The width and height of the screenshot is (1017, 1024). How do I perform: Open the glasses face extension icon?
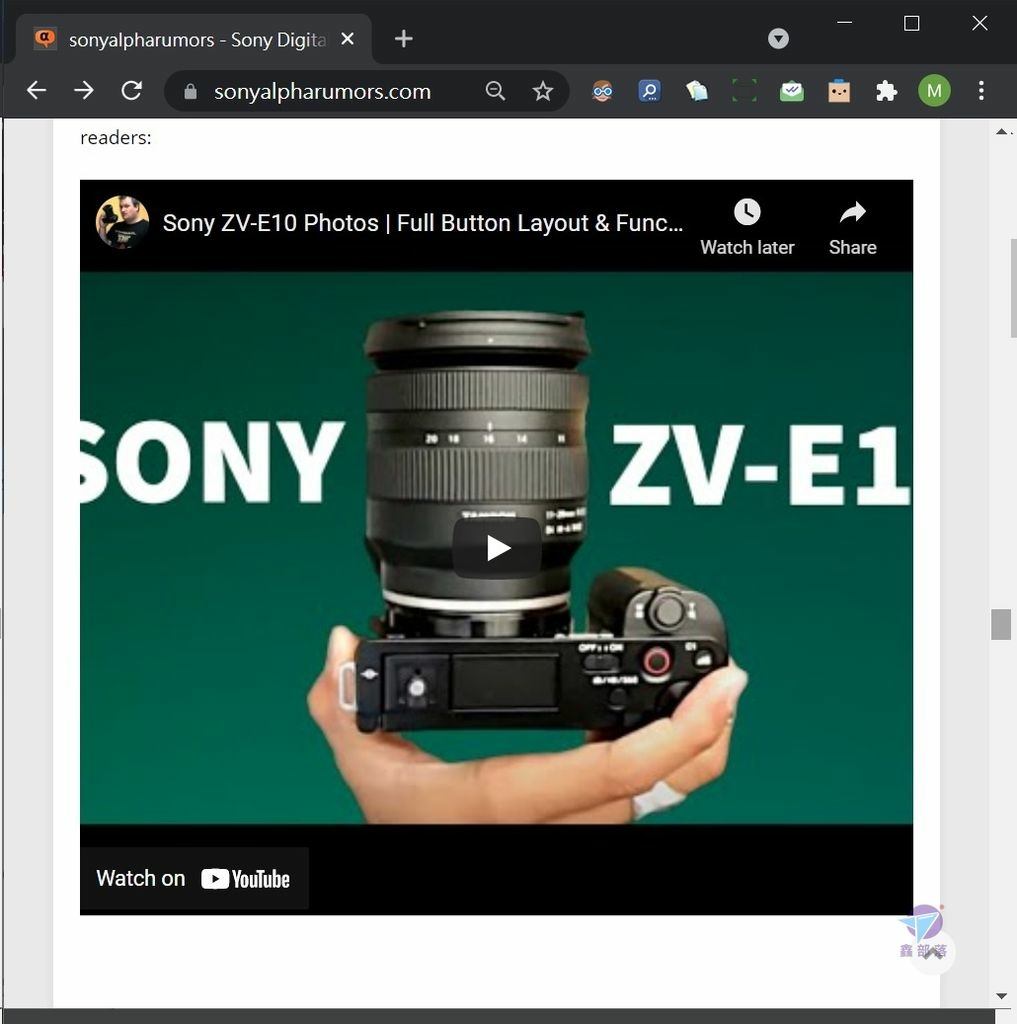pyautogui.click(x=602, y=91)
